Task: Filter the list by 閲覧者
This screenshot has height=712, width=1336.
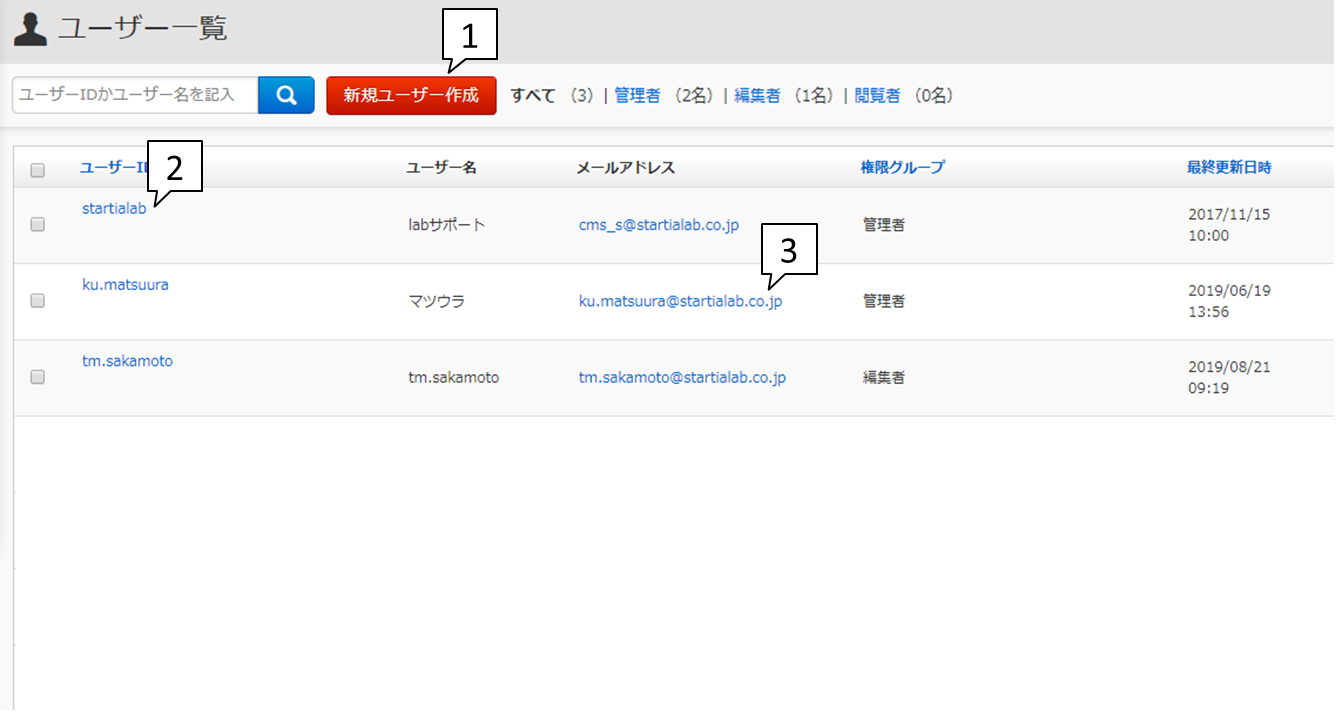Action: [877, 96]
